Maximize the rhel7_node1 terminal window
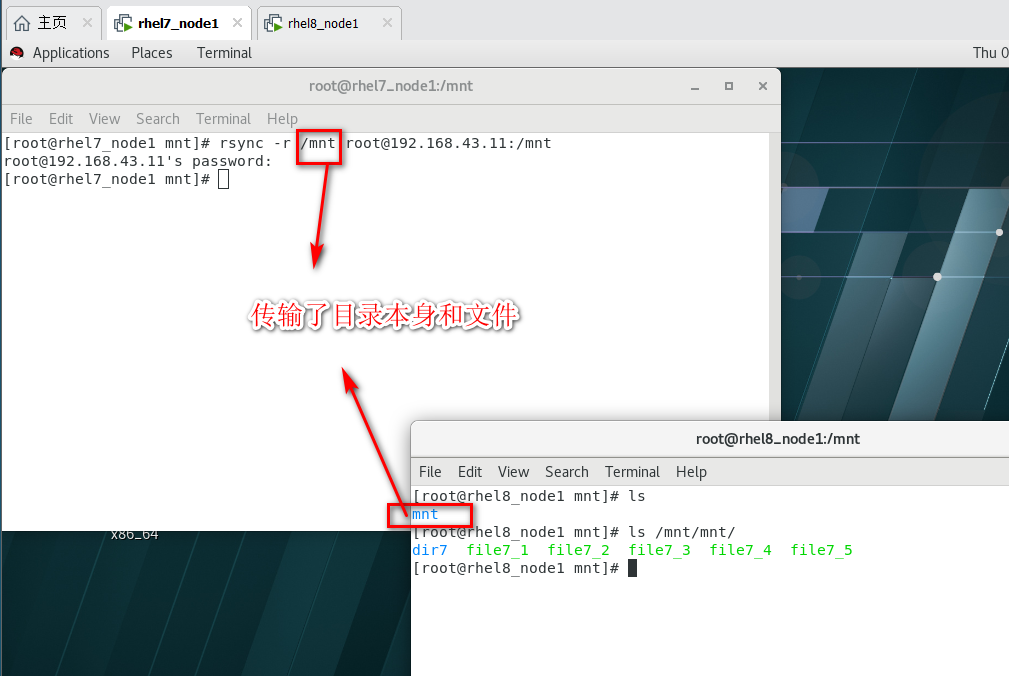This screenshot has width=1009, height=676. pos(729,86)
